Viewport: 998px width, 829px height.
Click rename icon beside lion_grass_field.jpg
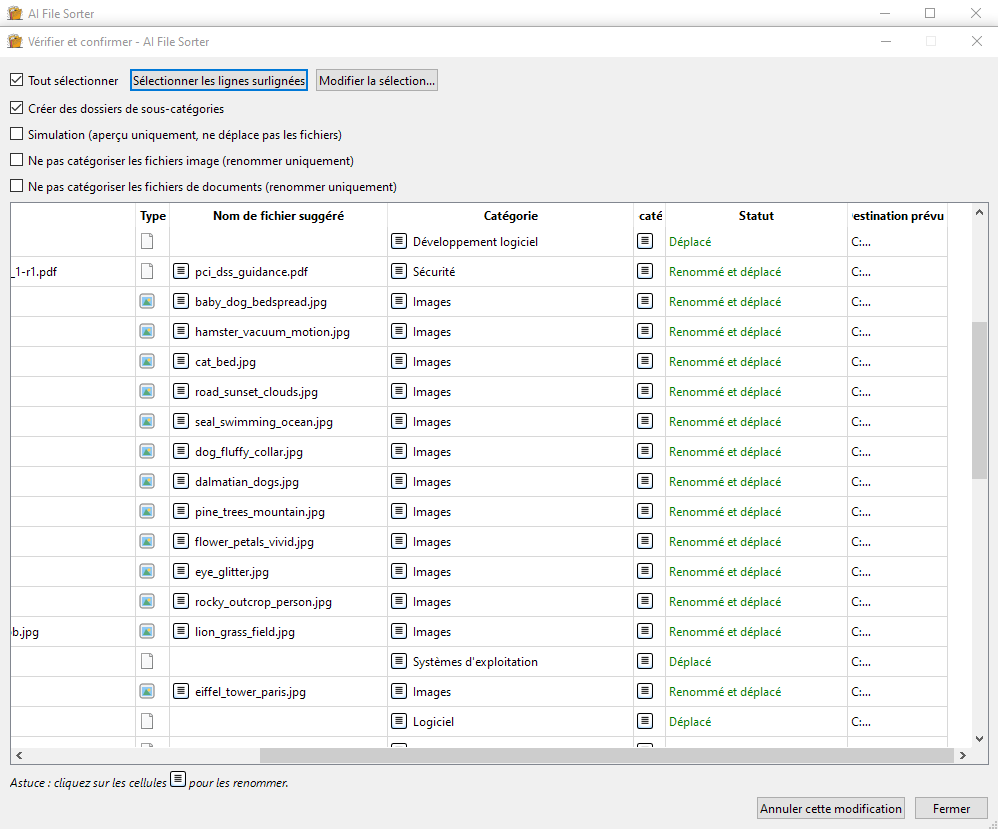pos(181,631)
